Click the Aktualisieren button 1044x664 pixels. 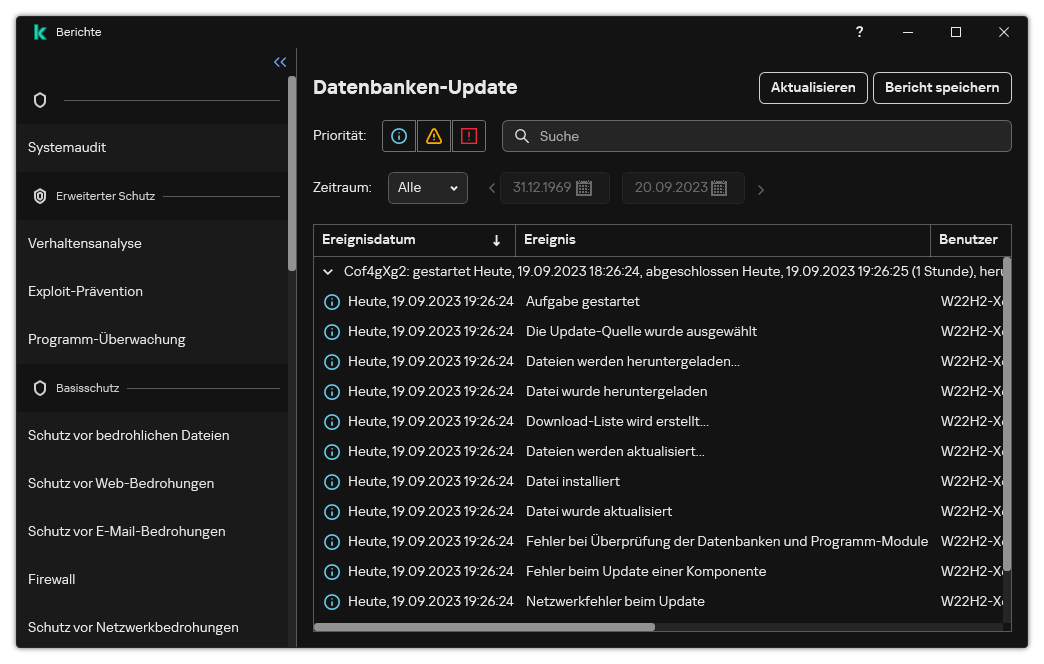pos(812,88)
